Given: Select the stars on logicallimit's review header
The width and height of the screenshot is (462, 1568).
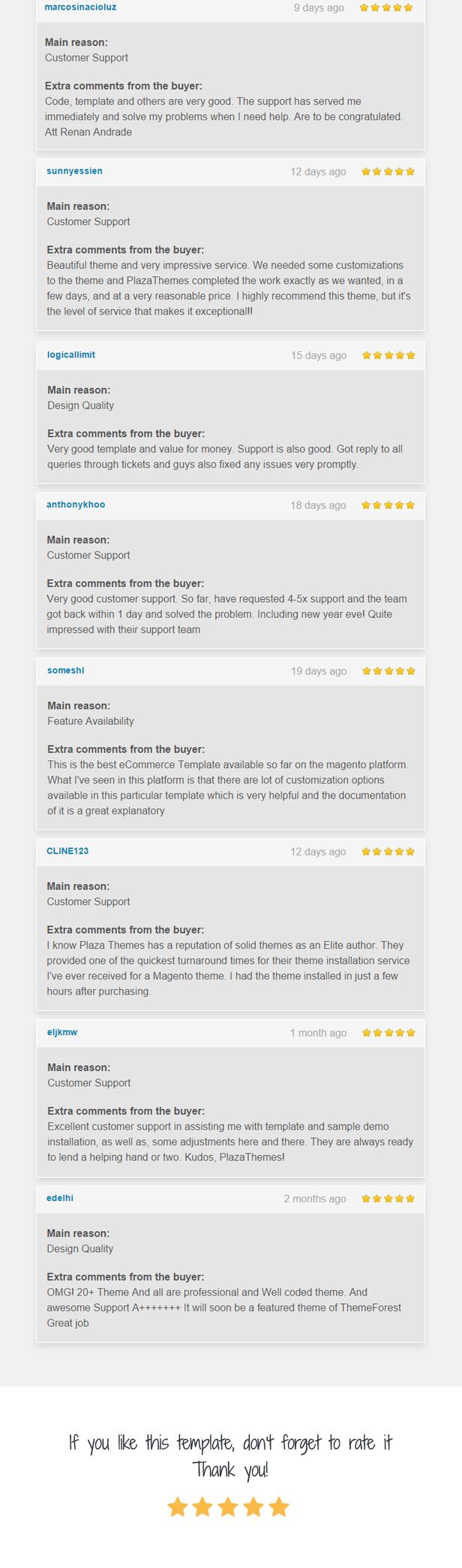Looking at the screenshot, I should 388,355.
